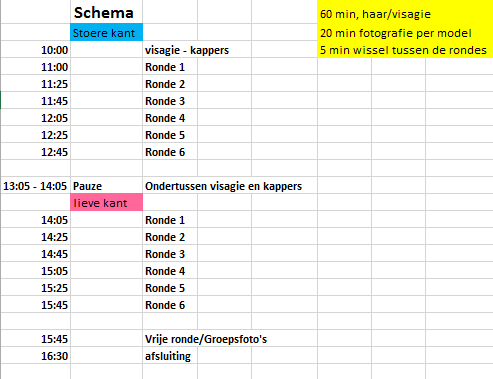Click the Vrije ronde/Groepsfoto's cell
493x379 pixels.
click(206, 339)
